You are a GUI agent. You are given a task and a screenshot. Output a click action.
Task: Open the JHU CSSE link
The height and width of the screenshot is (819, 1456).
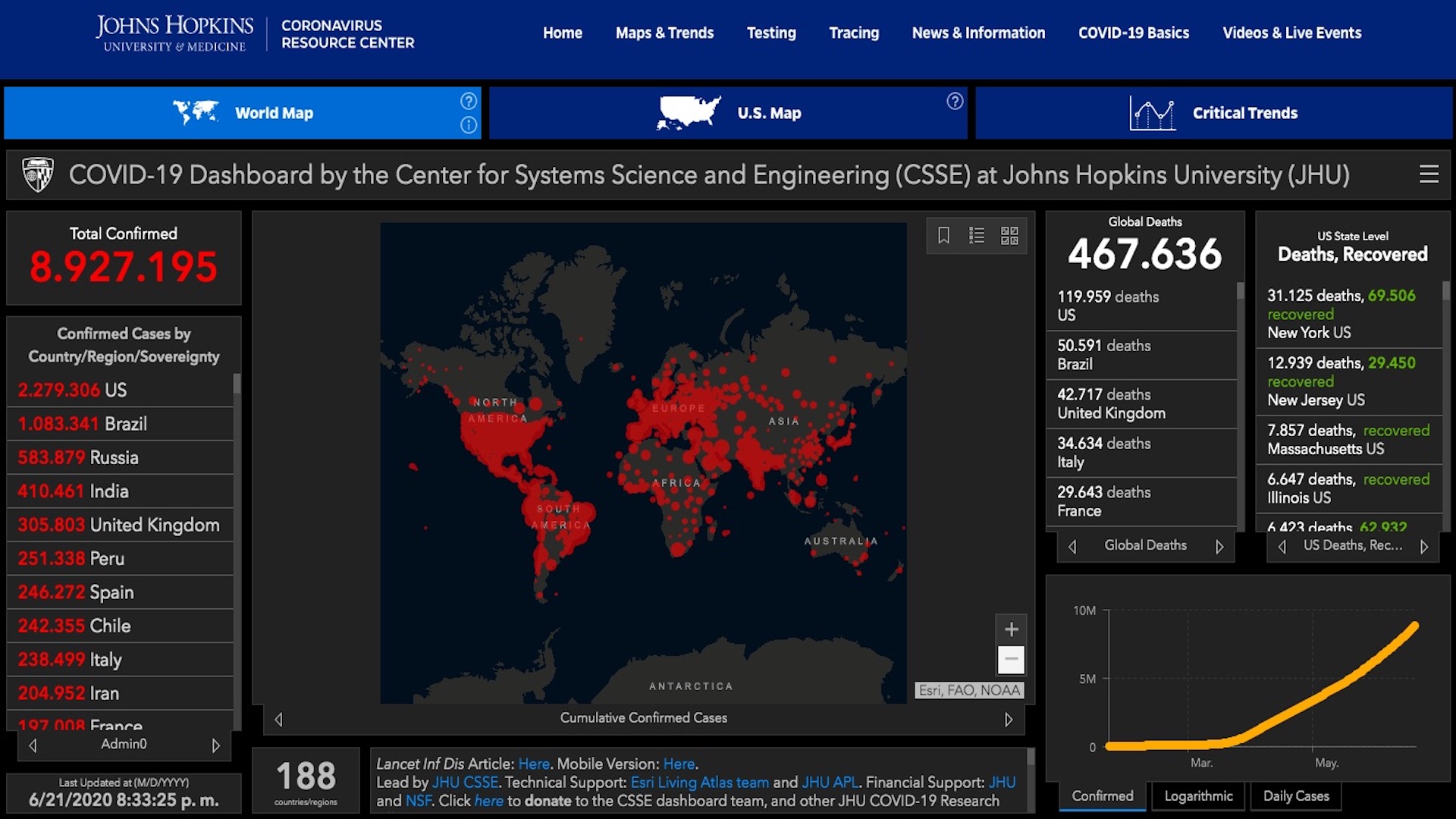tap(465, 782)
